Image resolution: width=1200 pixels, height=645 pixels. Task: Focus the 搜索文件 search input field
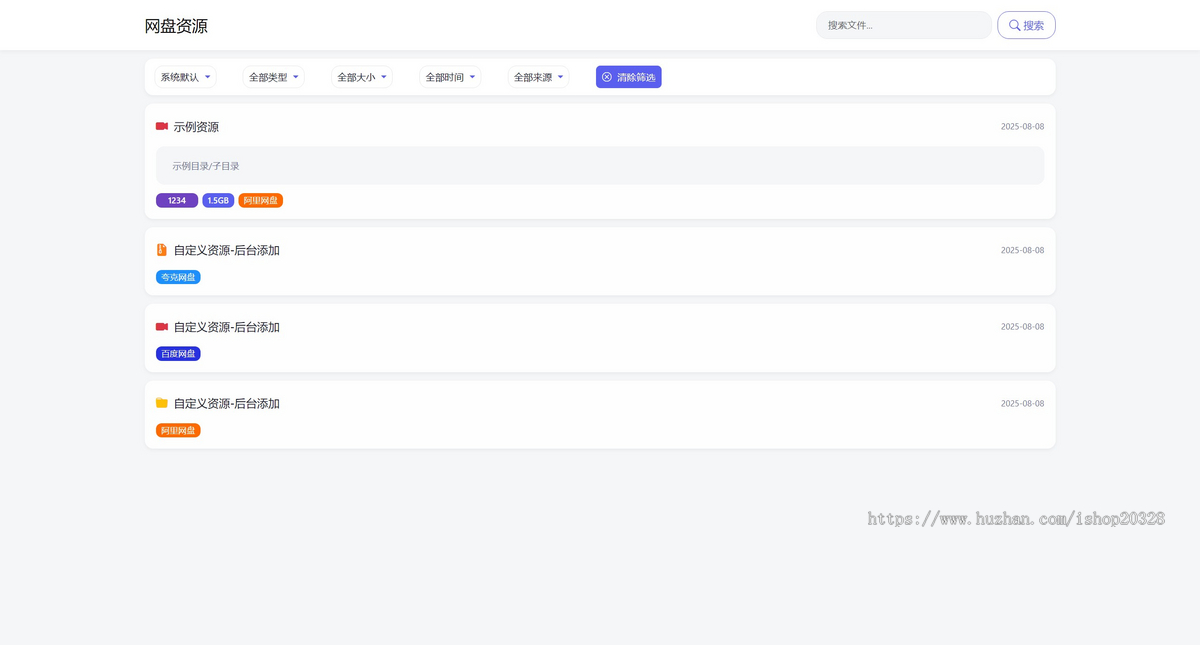point(904,25)
